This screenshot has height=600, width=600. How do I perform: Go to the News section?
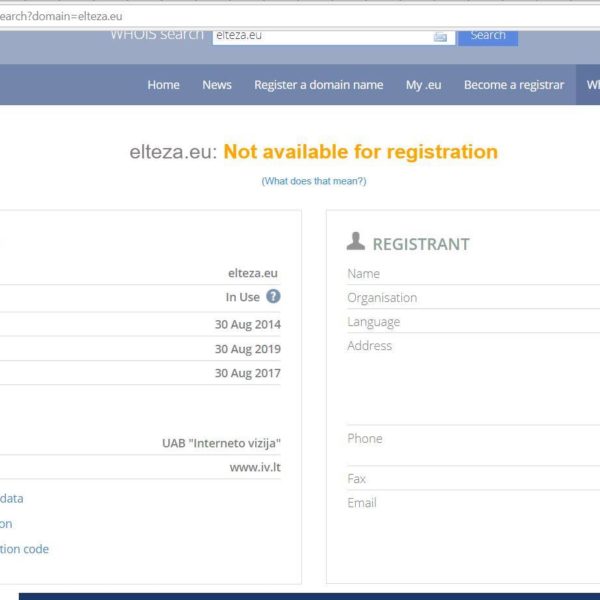[217, 85]
